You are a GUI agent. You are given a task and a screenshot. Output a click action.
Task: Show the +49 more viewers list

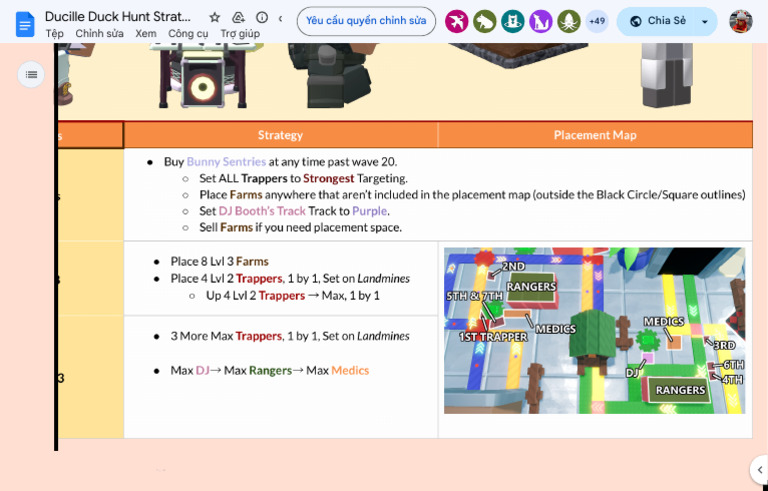point(597,21)
